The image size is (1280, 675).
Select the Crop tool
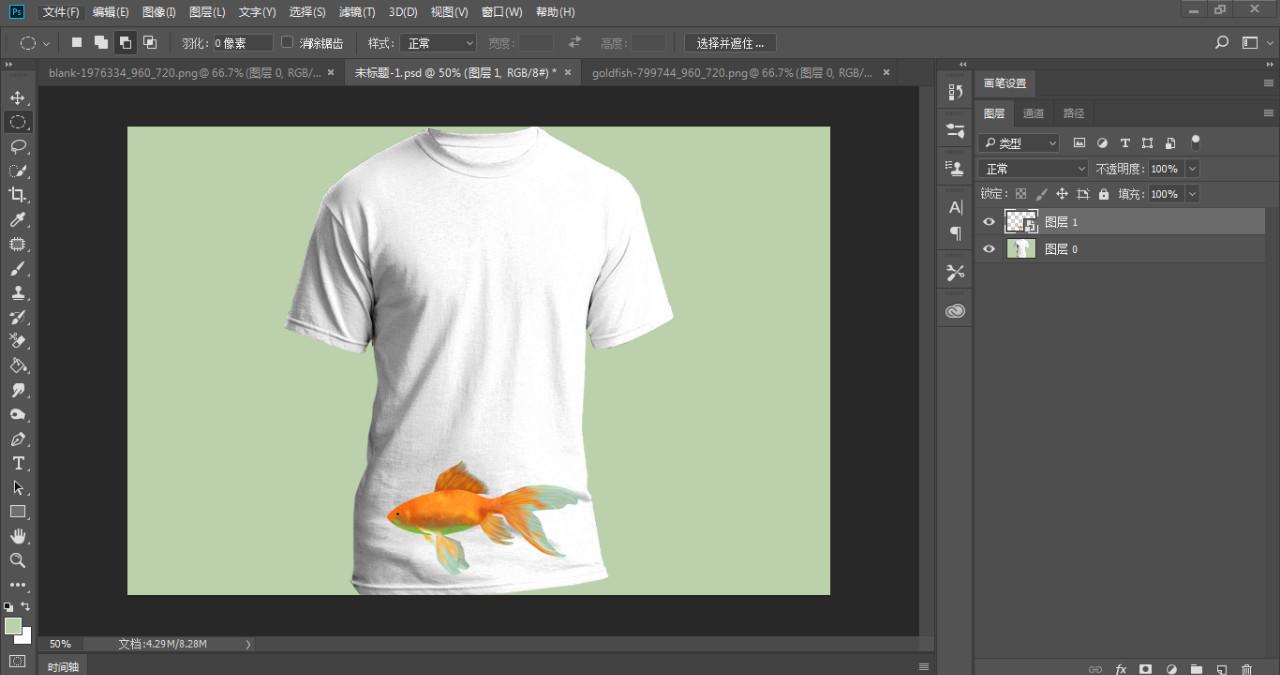(x=17, y=195)
